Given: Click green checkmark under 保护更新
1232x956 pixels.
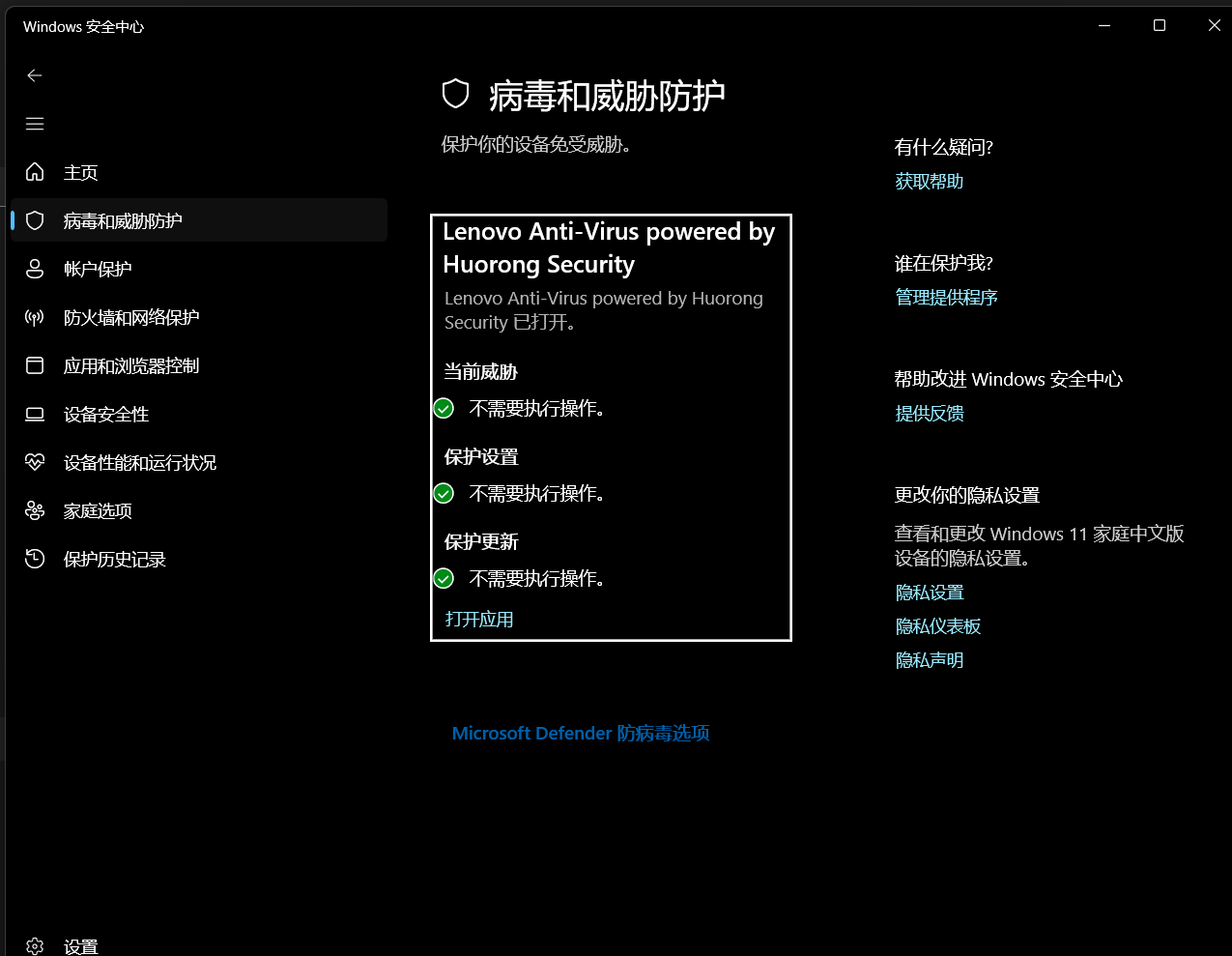Looking at the screenshot, I should pyautogui.click(x=444, y=578).
